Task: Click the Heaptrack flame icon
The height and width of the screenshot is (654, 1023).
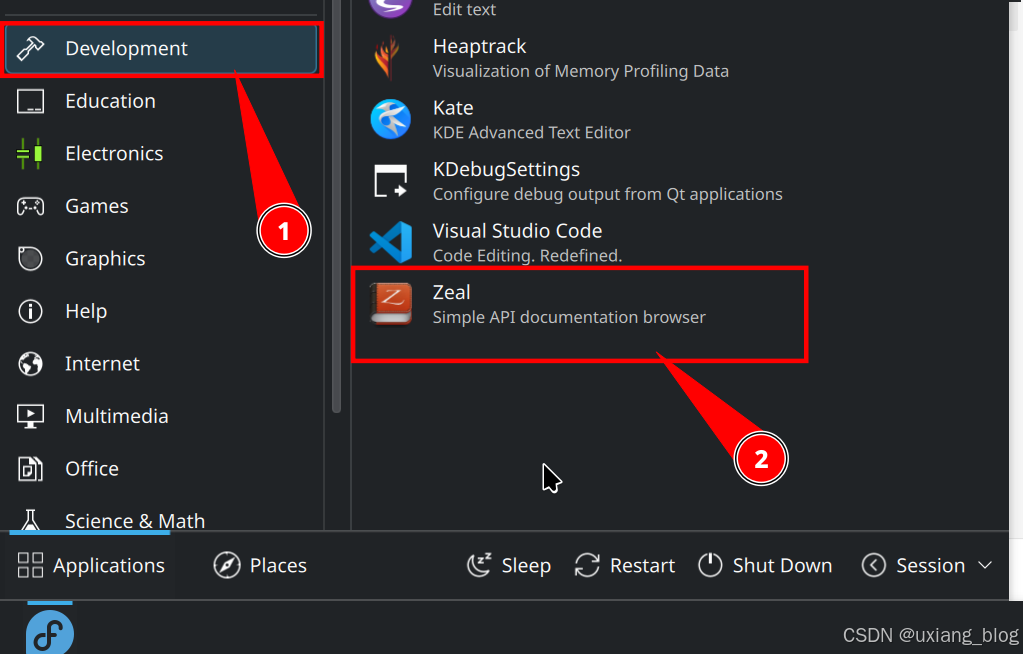Action: point(387,58)
